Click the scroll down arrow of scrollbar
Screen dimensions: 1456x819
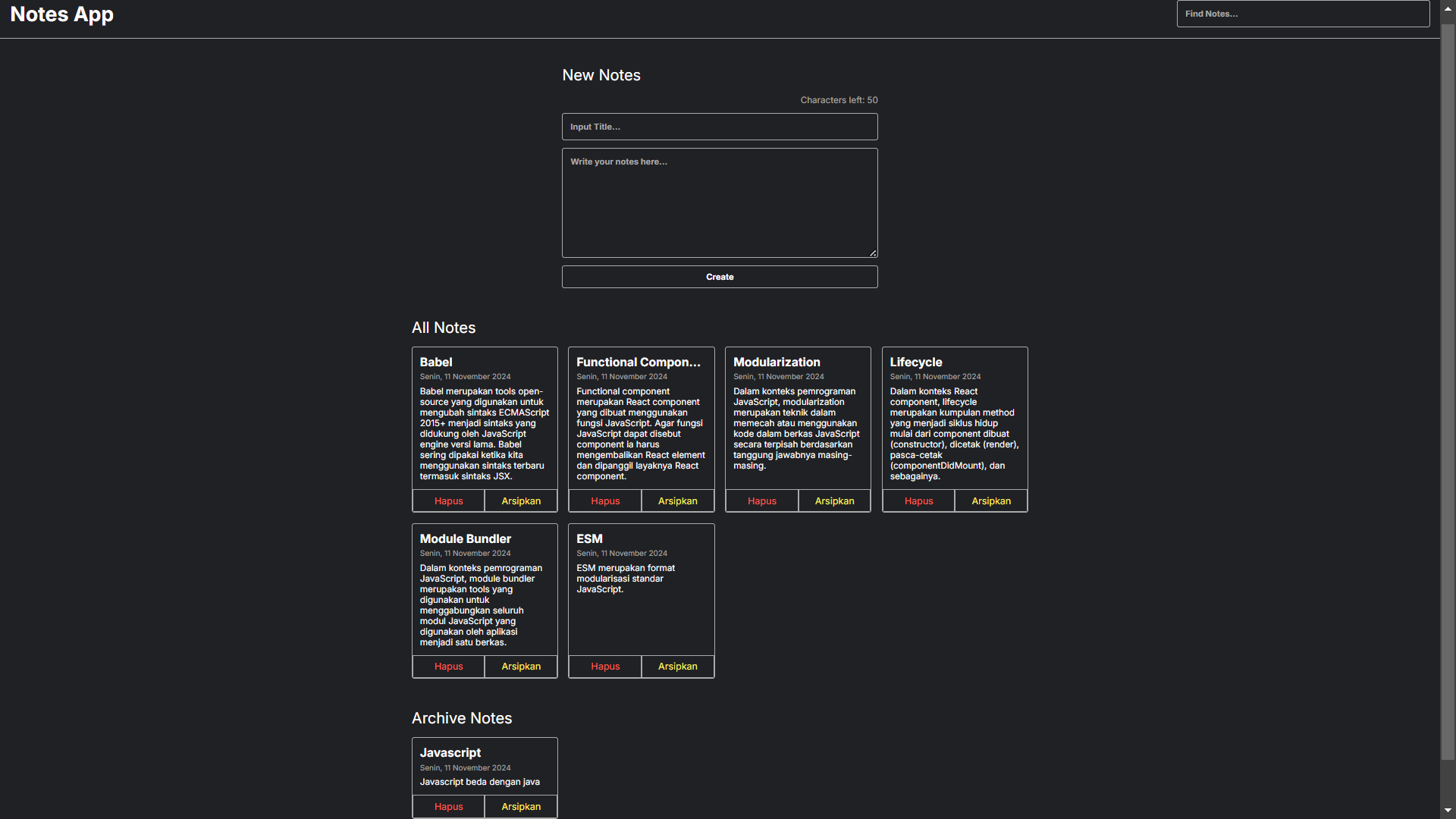click(x=1448, y=811)
